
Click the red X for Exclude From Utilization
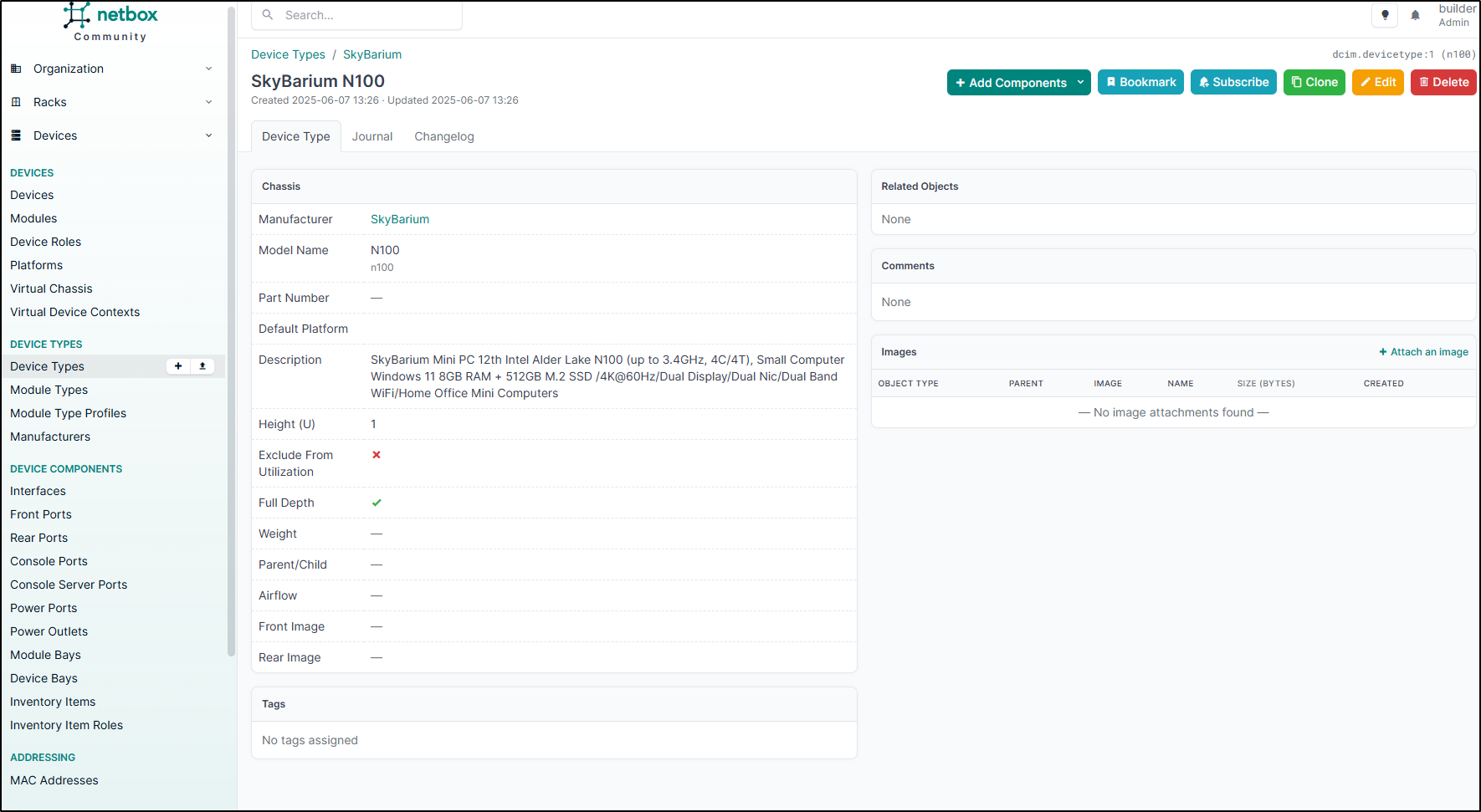[x=377, y=455]
